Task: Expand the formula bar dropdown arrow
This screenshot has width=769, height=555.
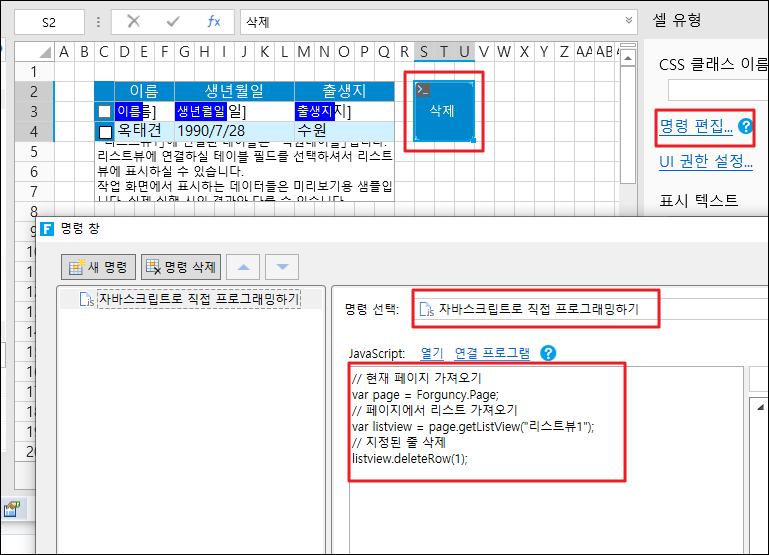Action: click(629, 21)
